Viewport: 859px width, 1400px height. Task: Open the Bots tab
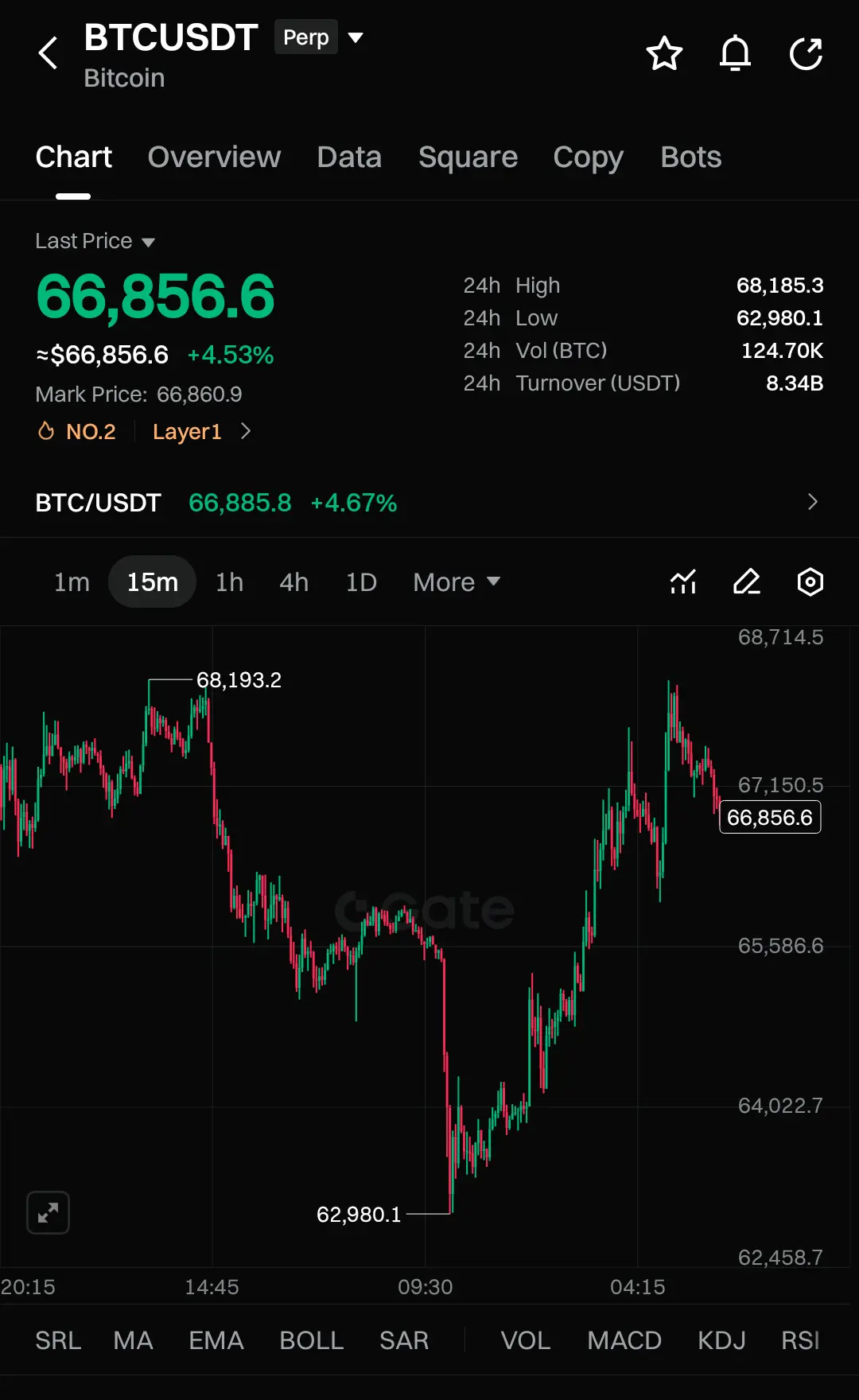[x=691, y=157]
